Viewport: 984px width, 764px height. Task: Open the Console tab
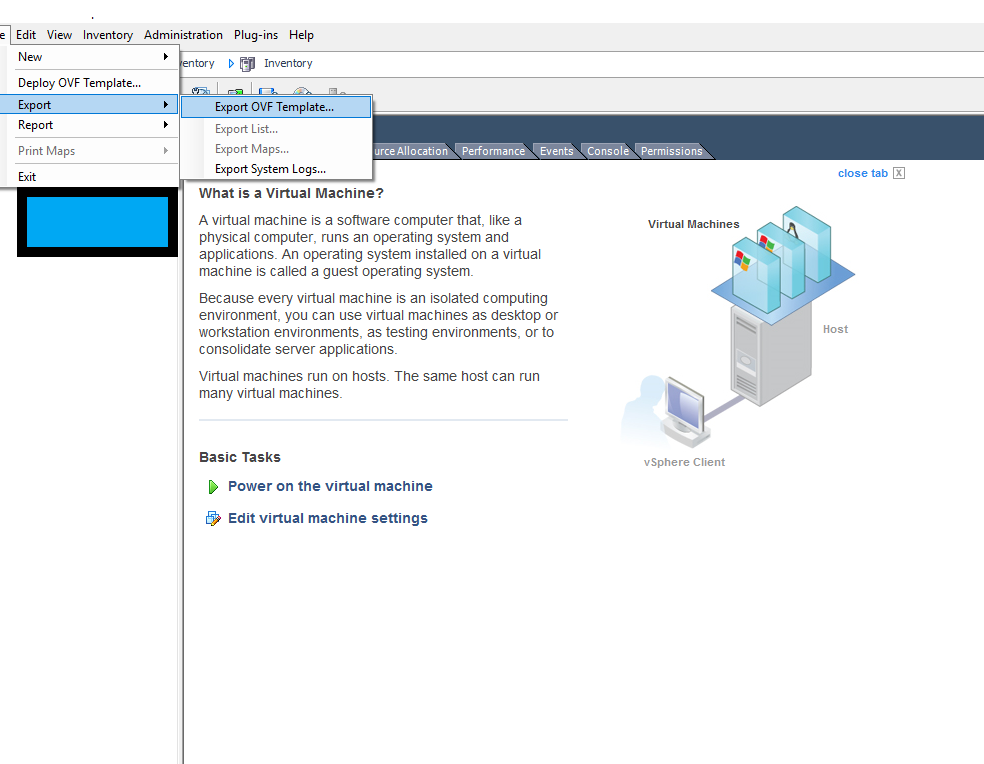[x=607, y=151]
